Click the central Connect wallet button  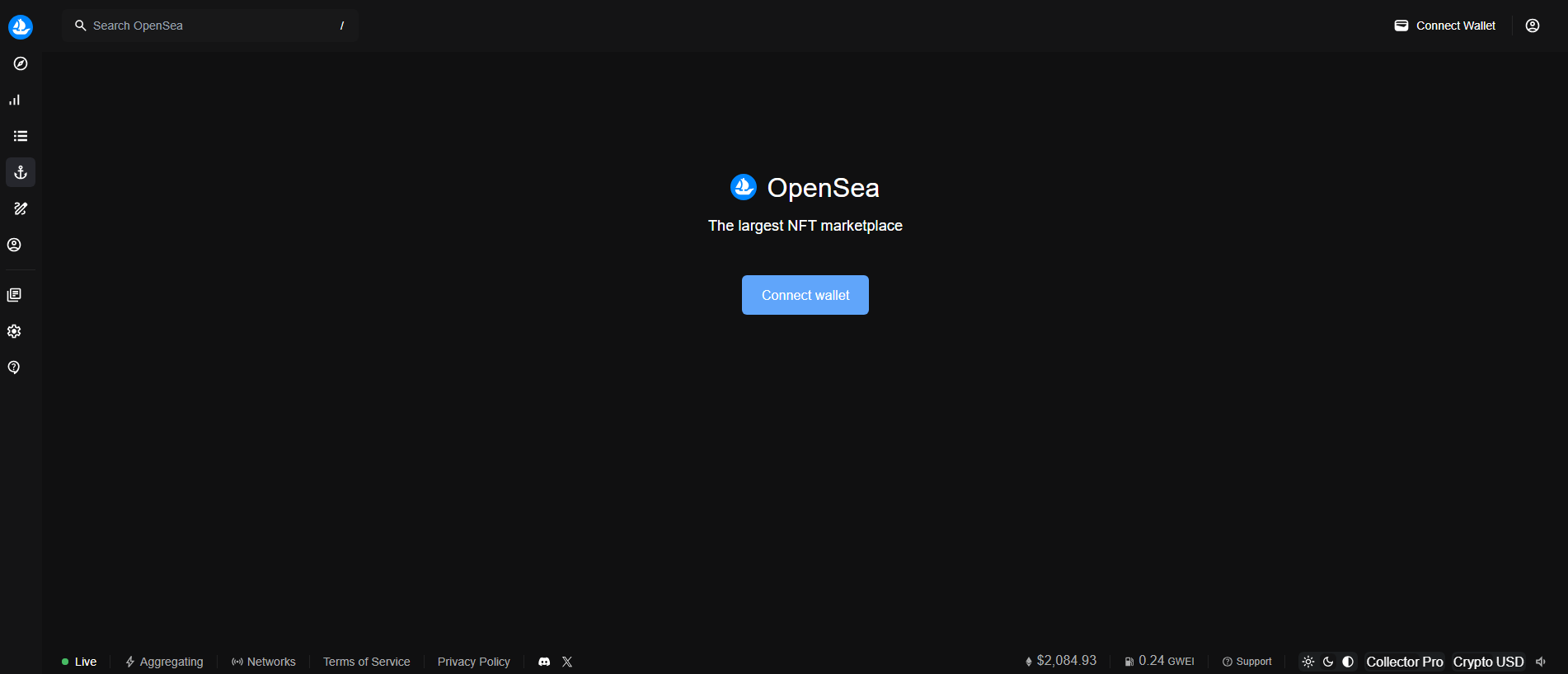coord(805,295)
